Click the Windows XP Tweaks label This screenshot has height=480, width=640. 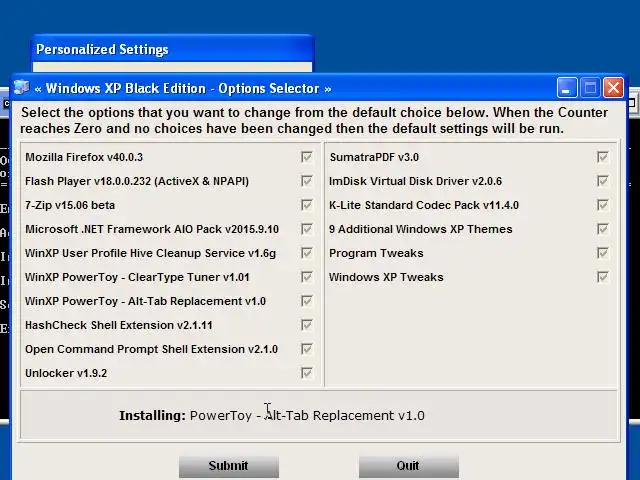(386, 278)
